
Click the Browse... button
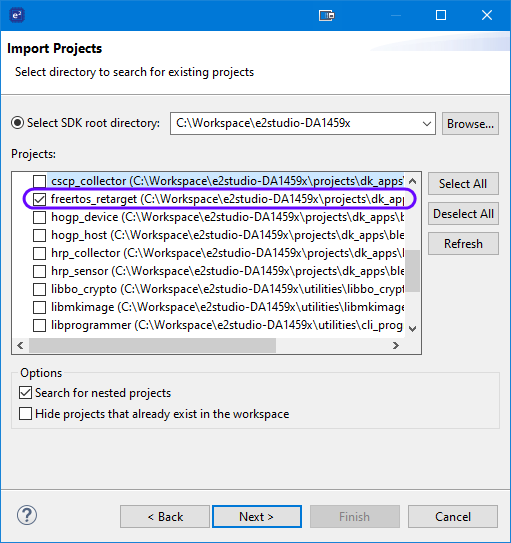(470, 123)
